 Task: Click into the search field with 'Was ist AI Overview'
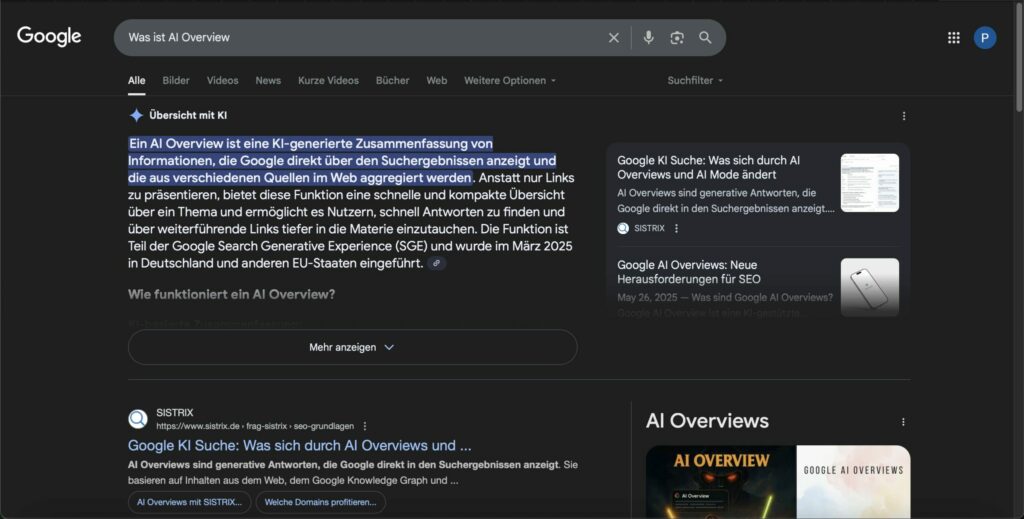(360, 38)
